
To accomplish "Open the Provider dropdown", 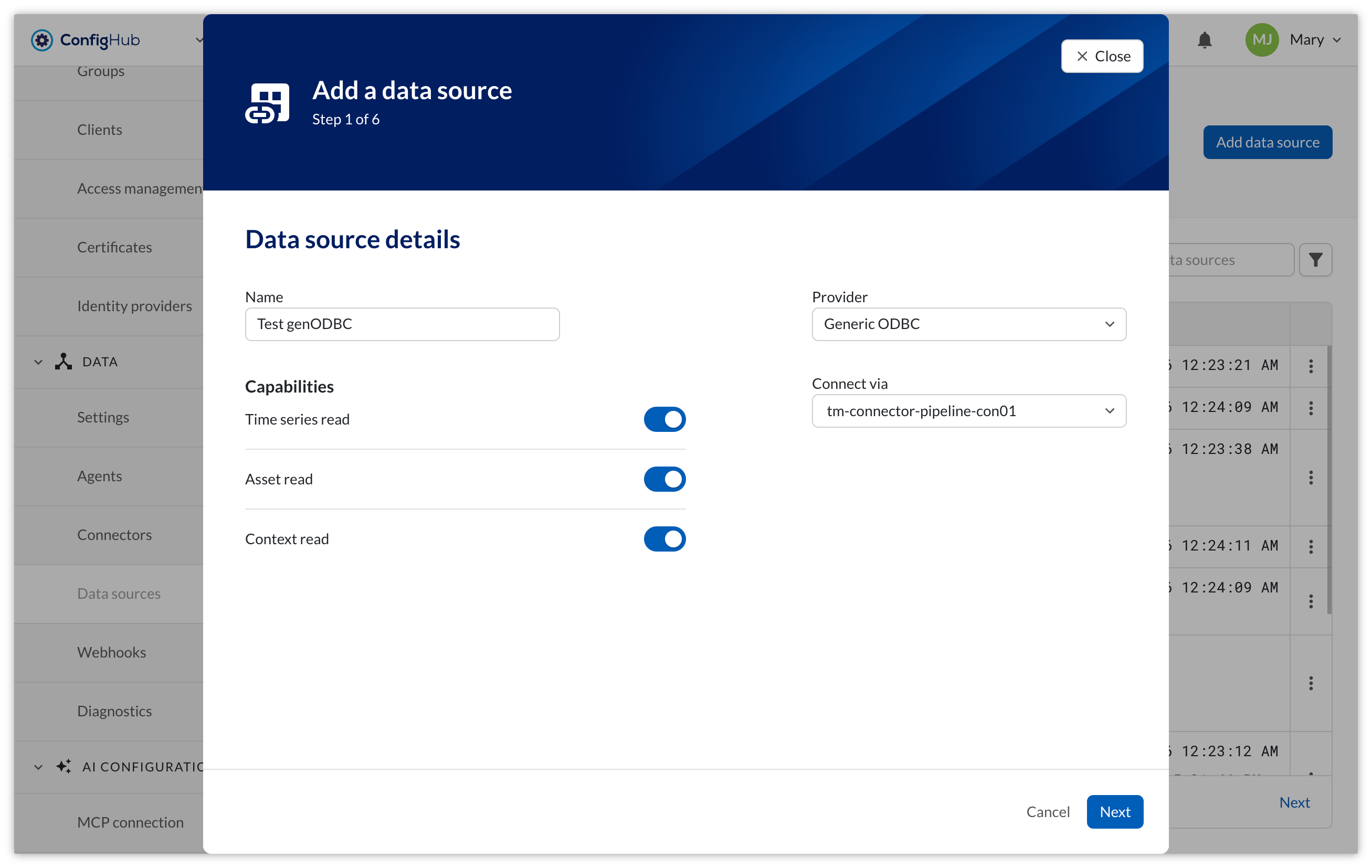I will pyautogui.click(x=968, y=324).
